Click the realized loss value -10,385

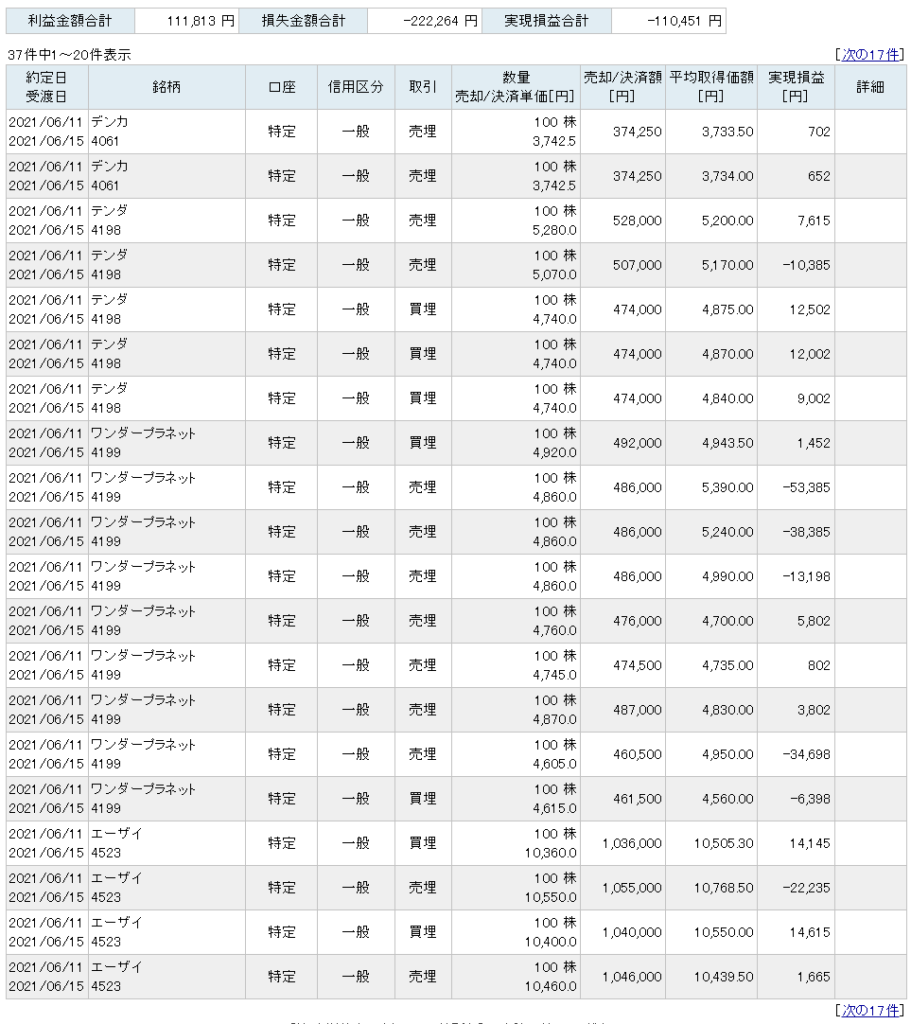point(807,264)
